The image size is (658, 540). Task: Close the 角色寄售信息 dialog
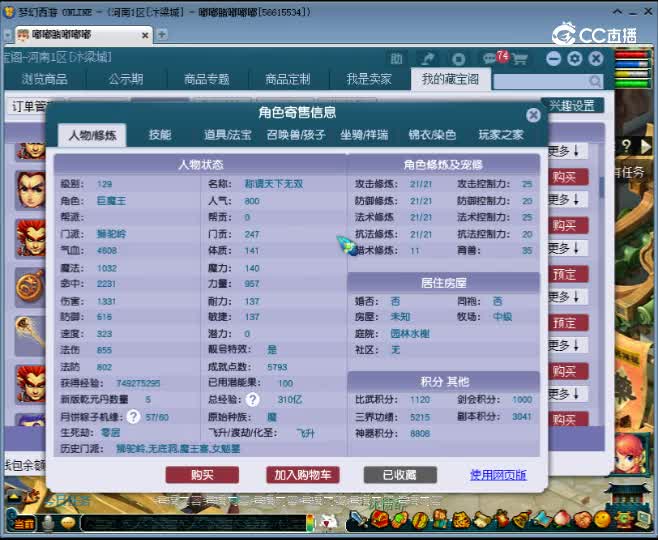533,115
